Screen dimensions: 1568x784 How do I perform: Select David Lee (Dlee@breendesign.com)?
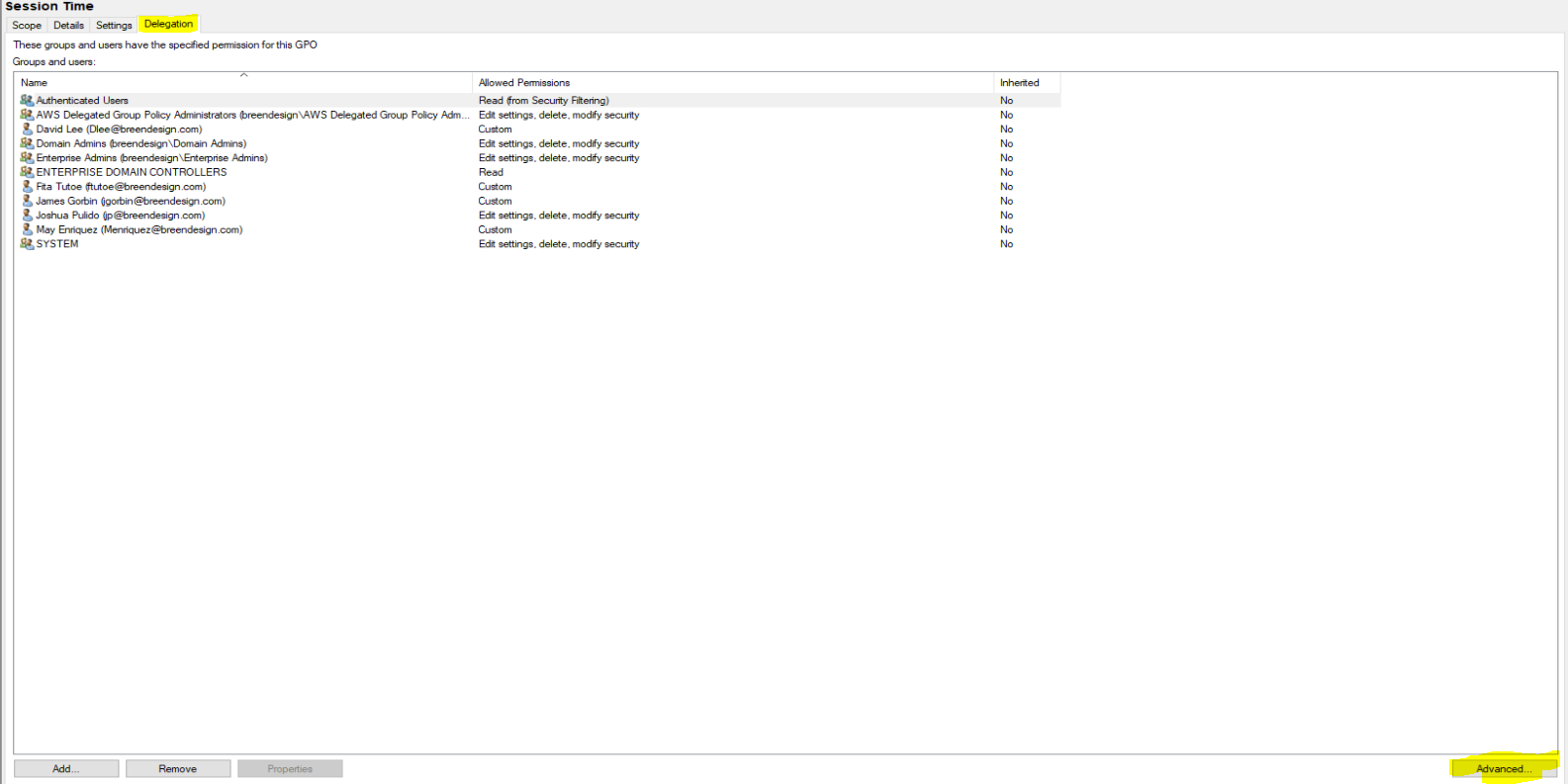(x=119, y=129)
